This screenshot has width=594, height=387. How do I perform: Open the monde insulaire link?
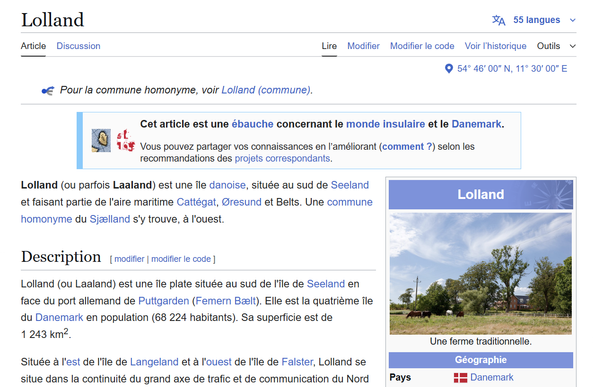385,124
